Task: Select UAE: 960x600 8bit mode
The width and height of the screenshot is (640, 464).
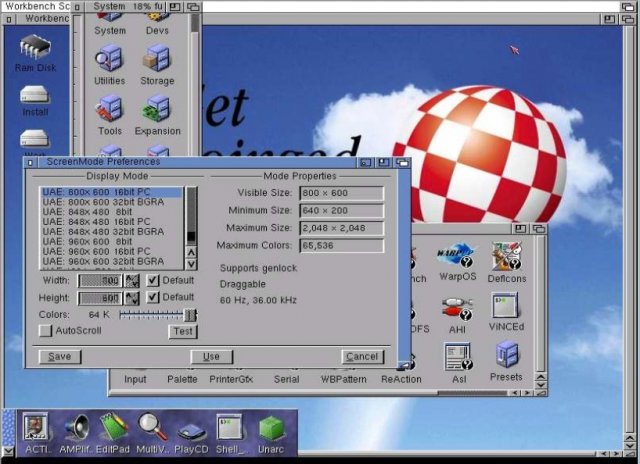Action: 112,241
